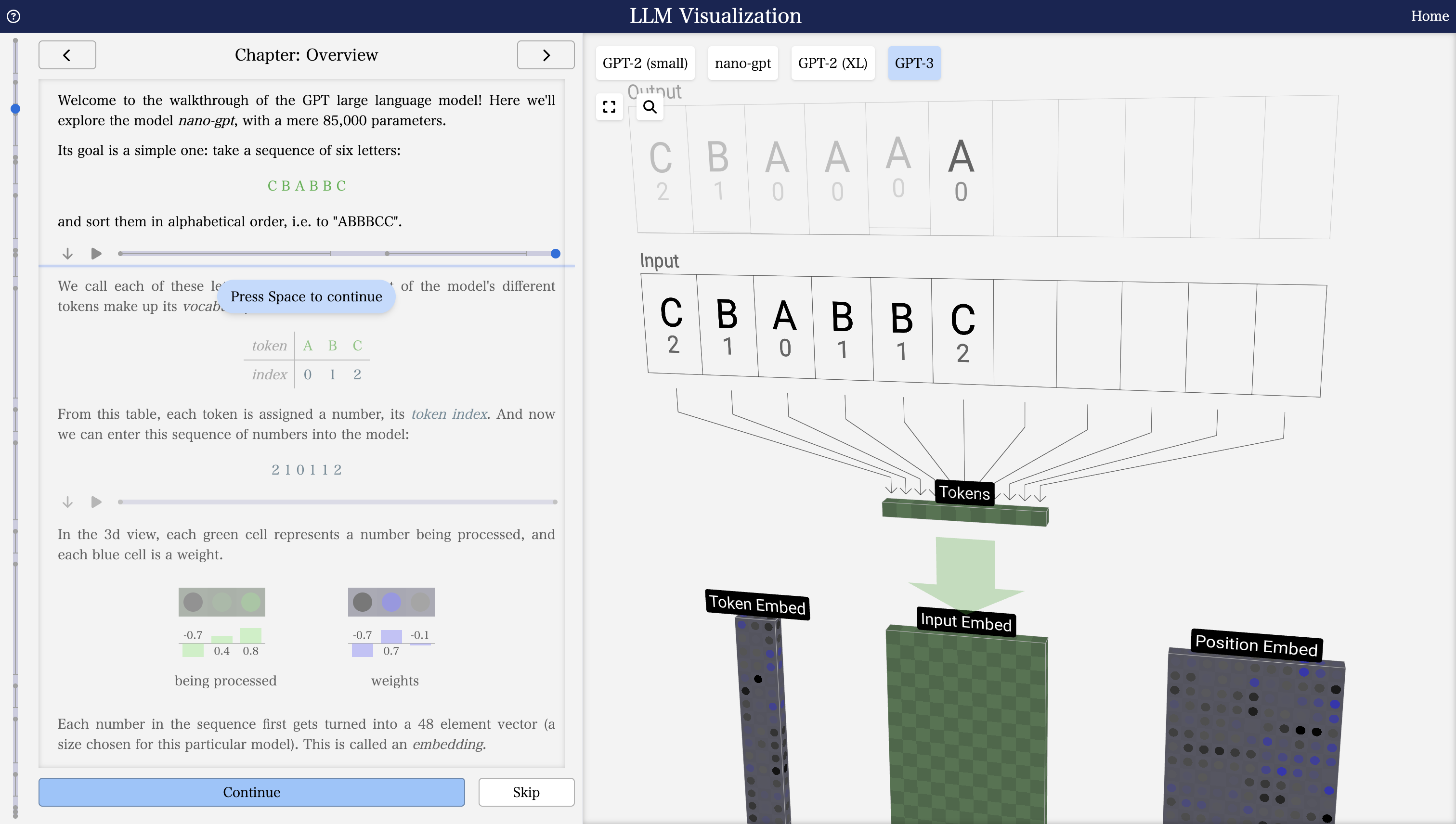Select the GPT-2 (small) model
The height and width of the screenshot is (824, 1456).
tap(645, 63)
